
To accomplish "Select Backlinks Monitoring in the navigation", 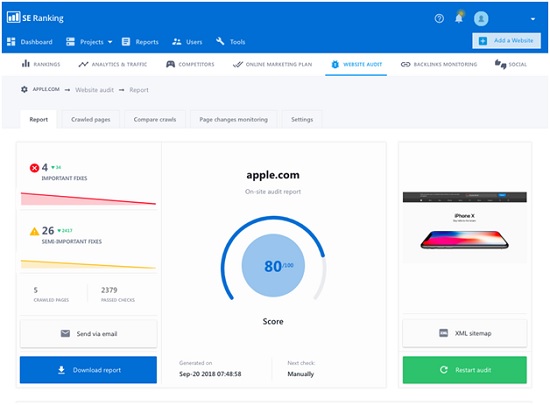I will (439, 65).
